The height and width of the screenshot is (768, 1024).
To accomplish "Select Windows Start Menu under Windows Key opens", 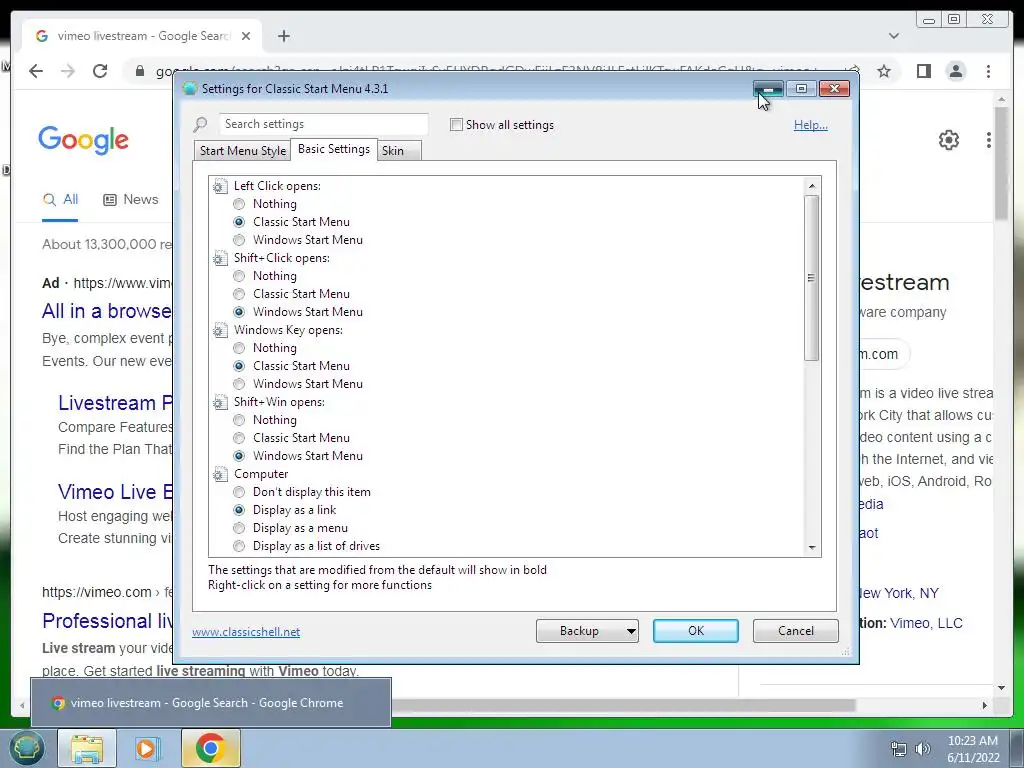I will coord(239,384).
